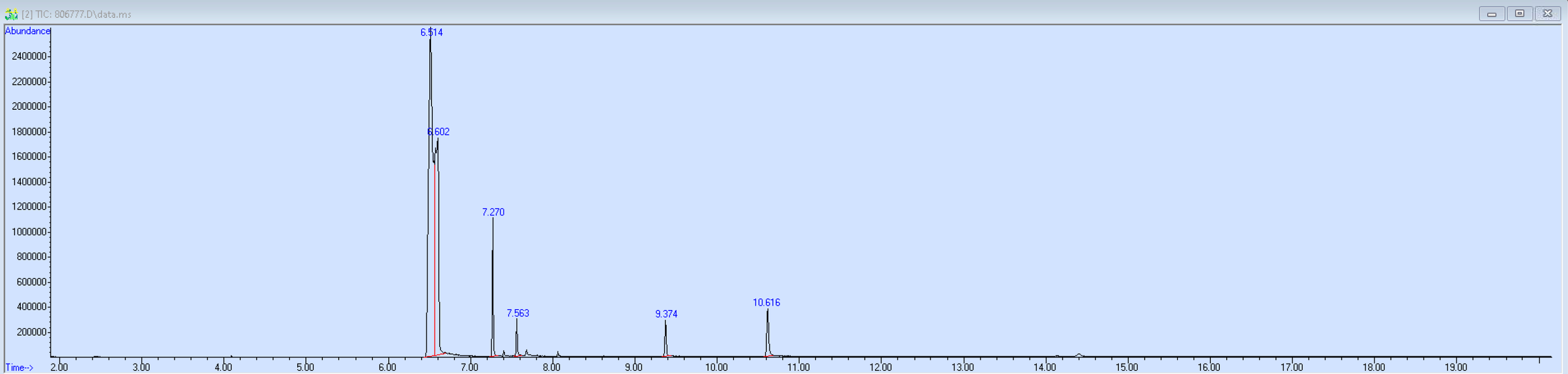The image size is (1568, 374).
Task: Click the 13.00 time axis value
Action: (x=963, y=368)
